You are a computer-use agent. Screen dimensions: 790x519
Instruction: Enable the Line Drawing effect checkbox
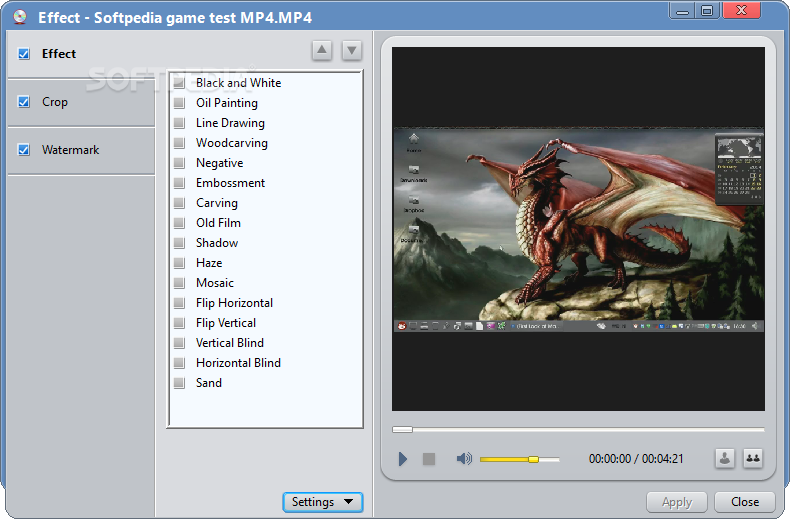pos(179,123)
